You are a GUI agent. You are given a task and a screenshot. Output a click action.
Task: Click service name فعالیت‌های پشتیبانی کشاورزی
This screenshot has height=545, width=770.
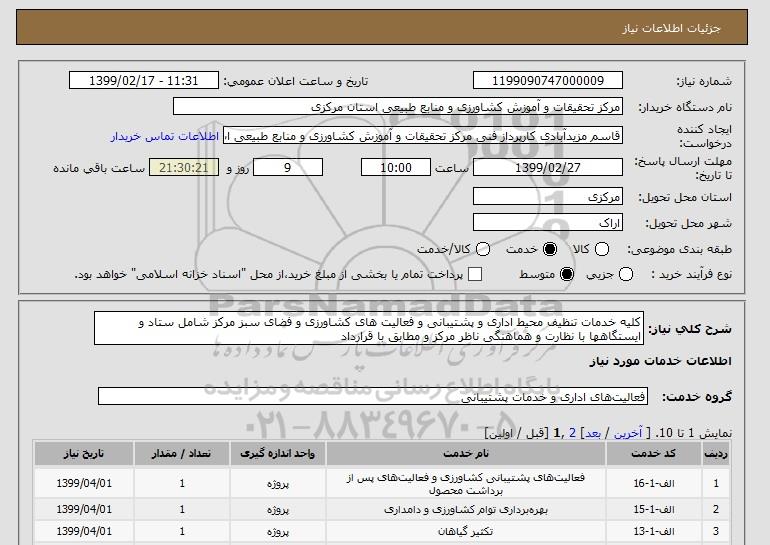(x=466, y=484)
